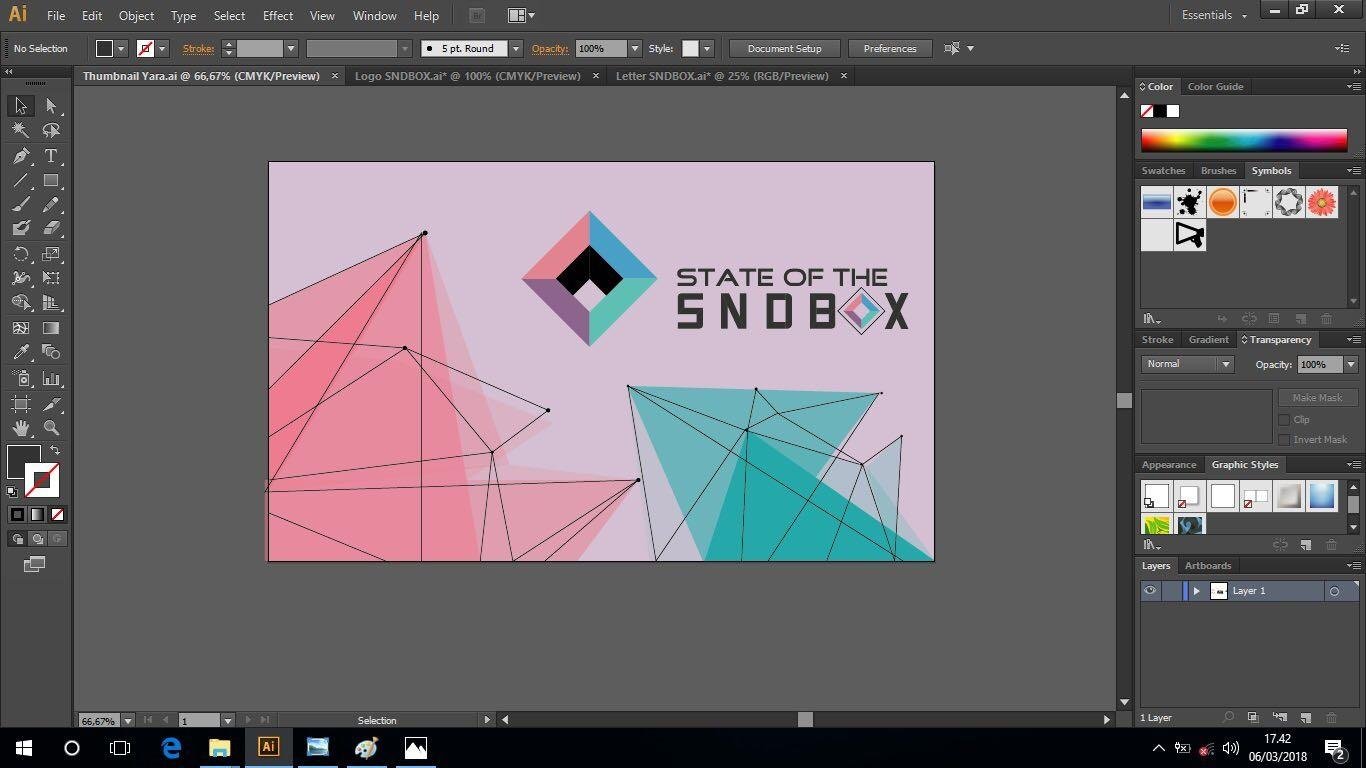Viewport: 1366px width, 768px height.
Task: Select the Magic Wand tool
Action: pos(20,130)
